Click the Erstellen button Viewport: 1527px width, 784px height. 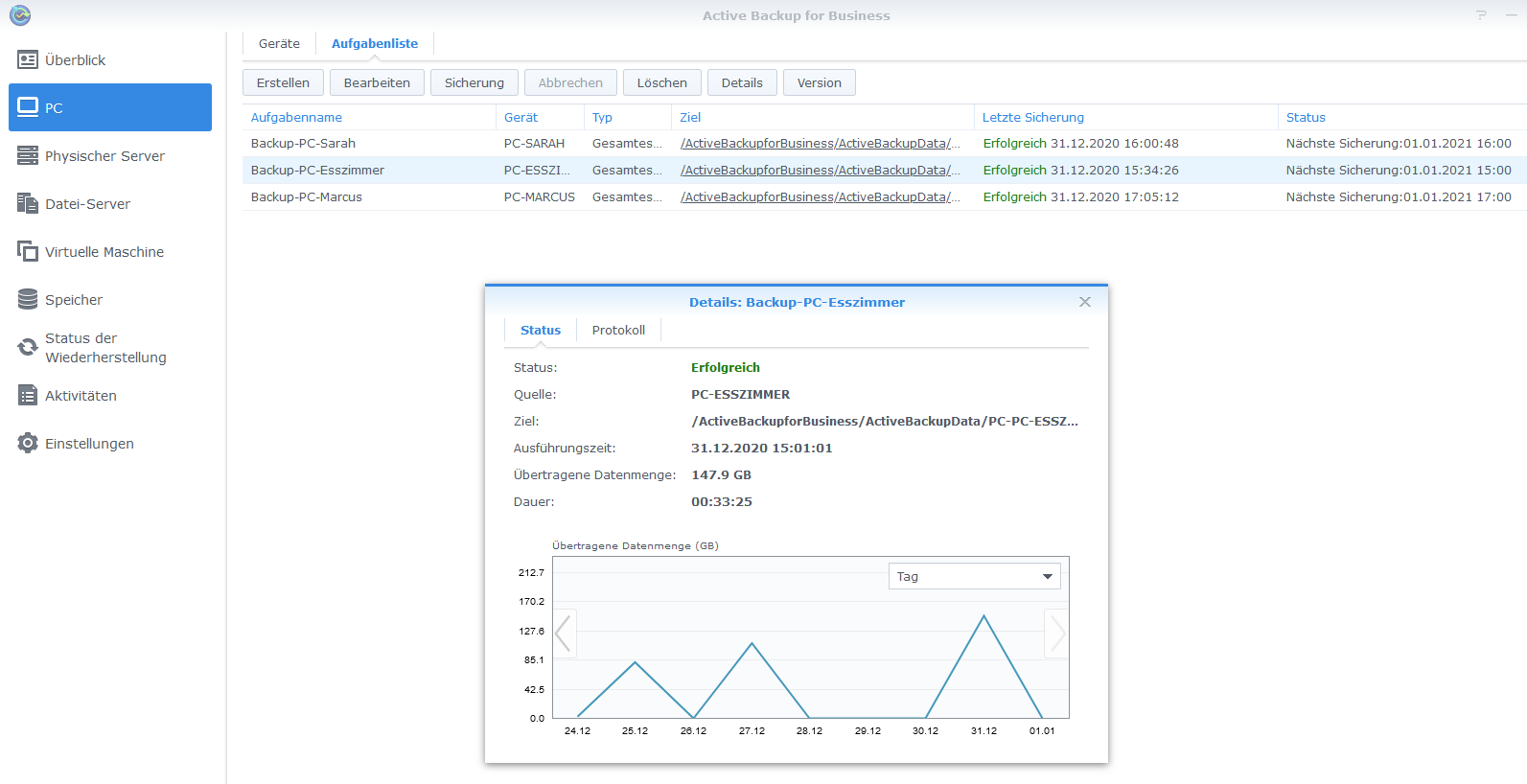click(283, 82)
